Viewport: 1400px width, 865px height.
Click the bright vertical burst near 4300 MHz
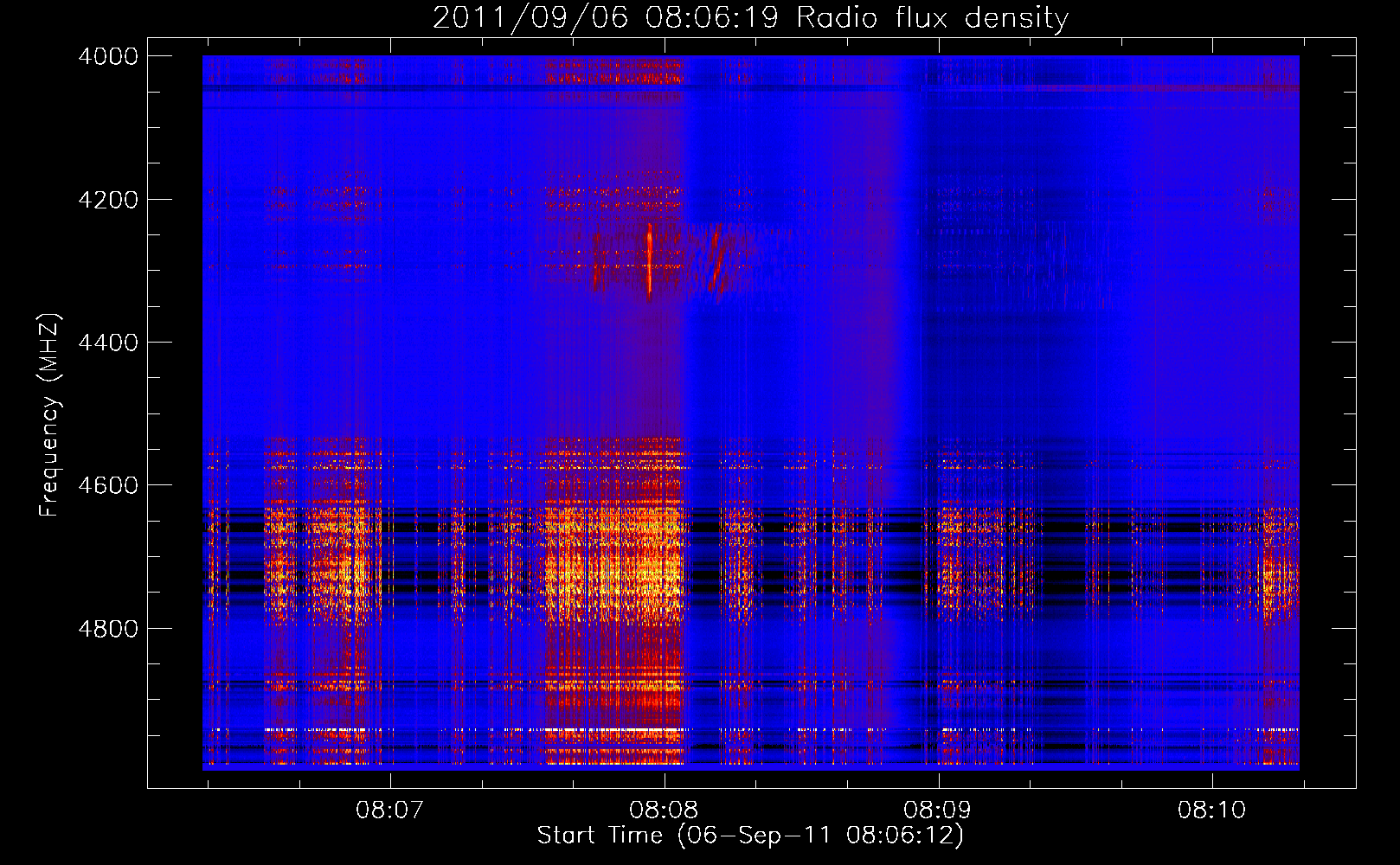tap(649, 261)
